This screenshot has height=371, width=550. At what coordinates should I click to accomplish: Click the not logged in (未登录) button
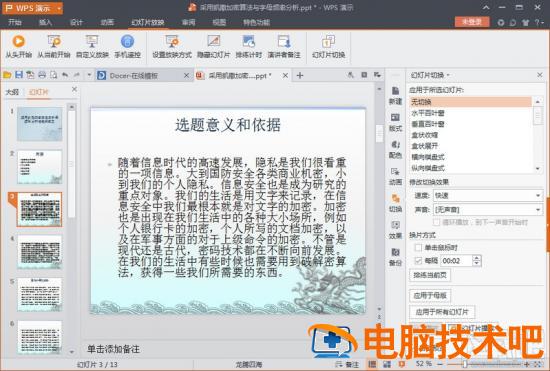[472, 22]
